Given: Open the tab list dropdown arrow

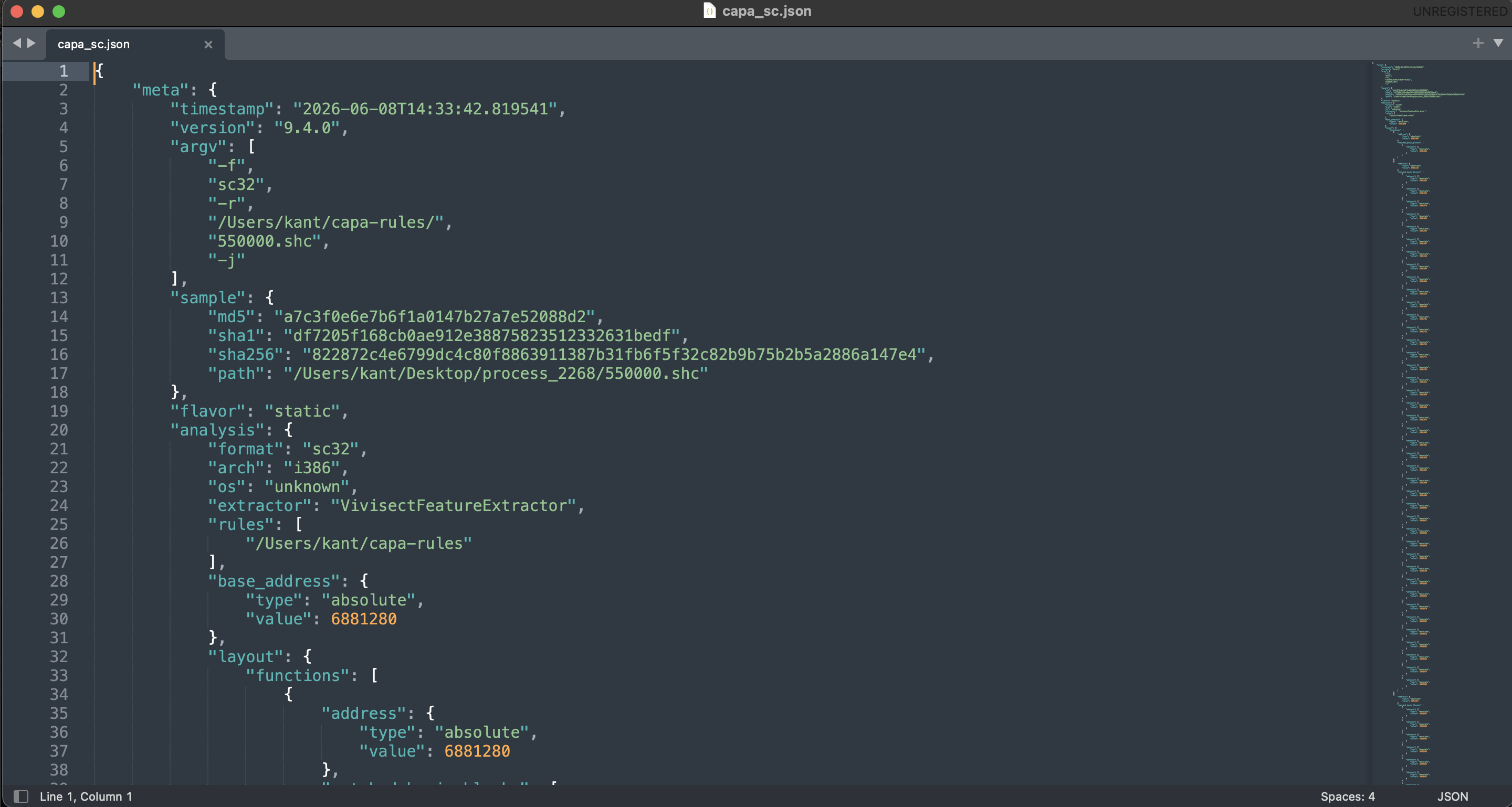Looking at the screenshot, I should (x=1498, y=43).
